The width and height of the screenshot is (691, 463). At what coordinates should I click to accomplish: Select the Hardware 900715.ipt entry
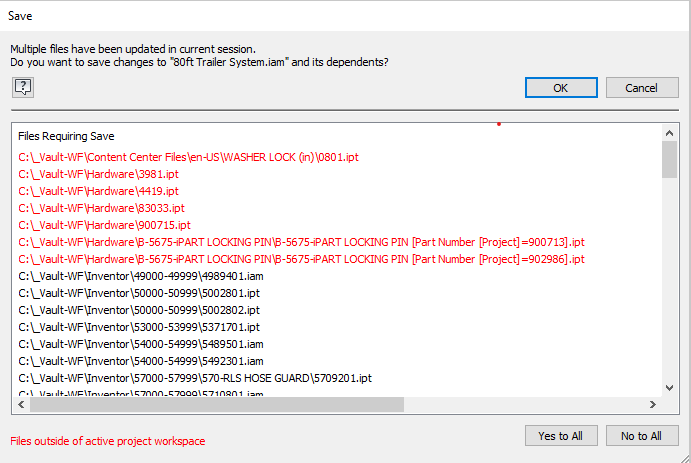[104, 224]
